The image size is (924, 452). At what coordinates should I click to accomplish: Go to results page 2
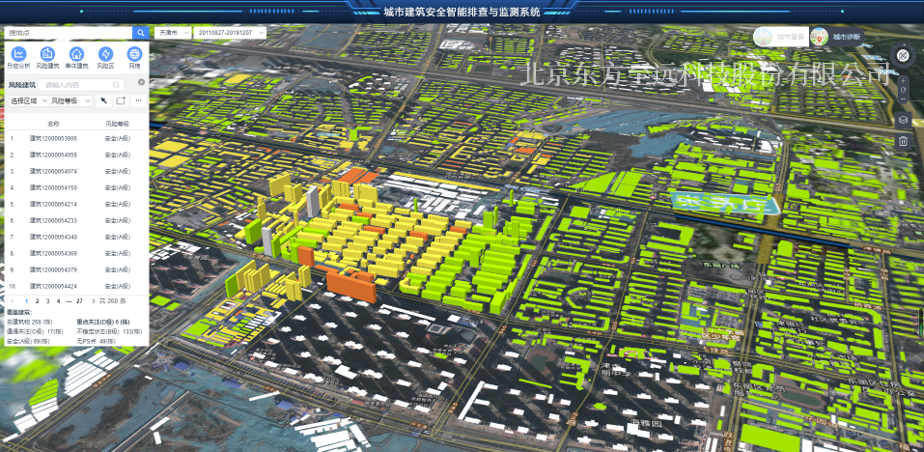tap(37, 301)
